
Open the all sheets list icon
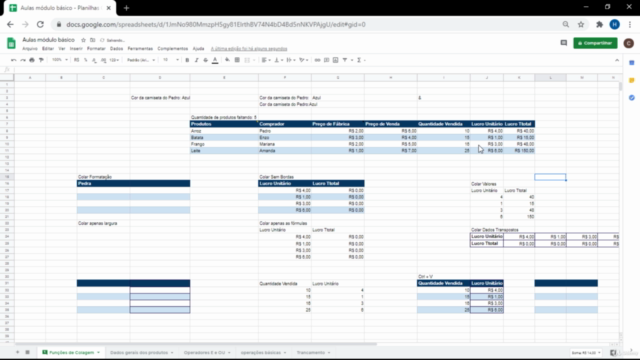[x=28, y=352]
